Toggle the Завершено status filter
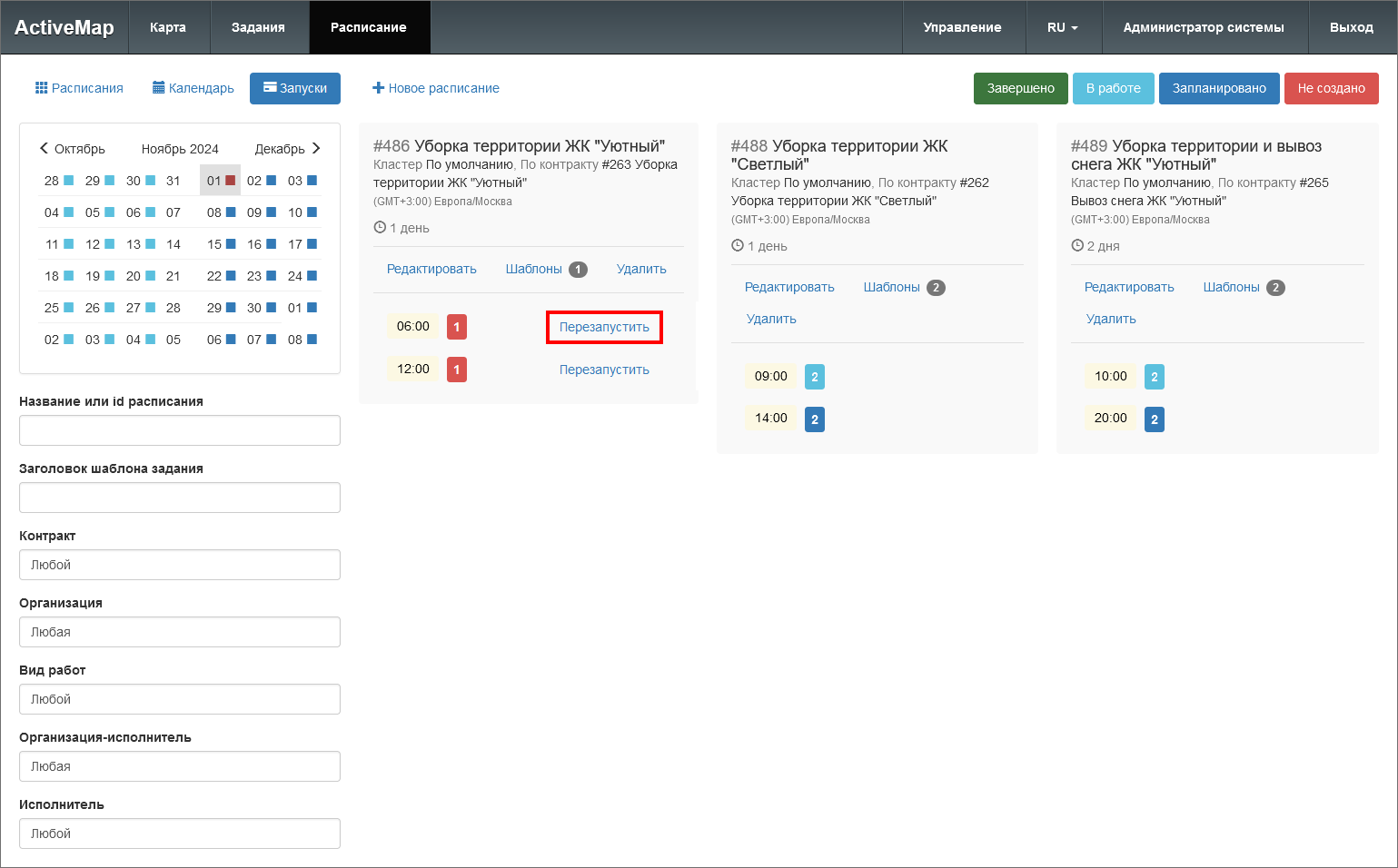The height and width of the screenshot is (868, 1398). click(x=1020, y=88)
